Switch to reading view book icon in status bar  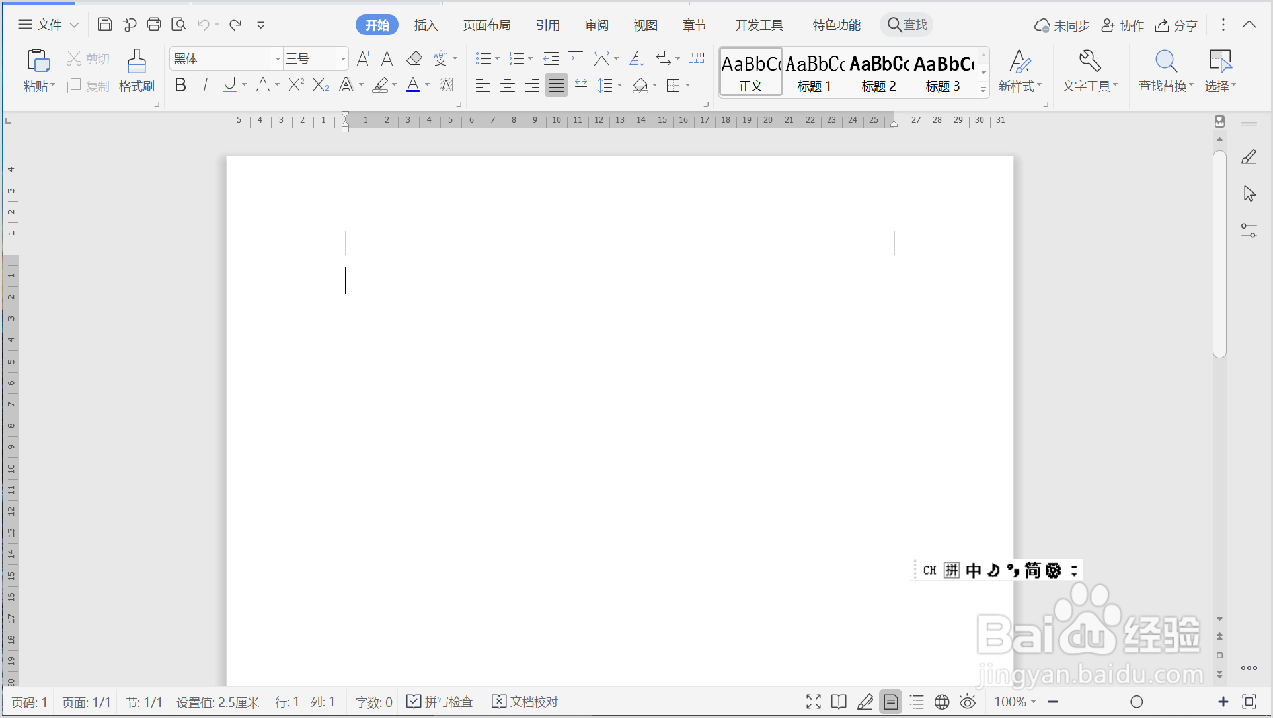(840, 702)
